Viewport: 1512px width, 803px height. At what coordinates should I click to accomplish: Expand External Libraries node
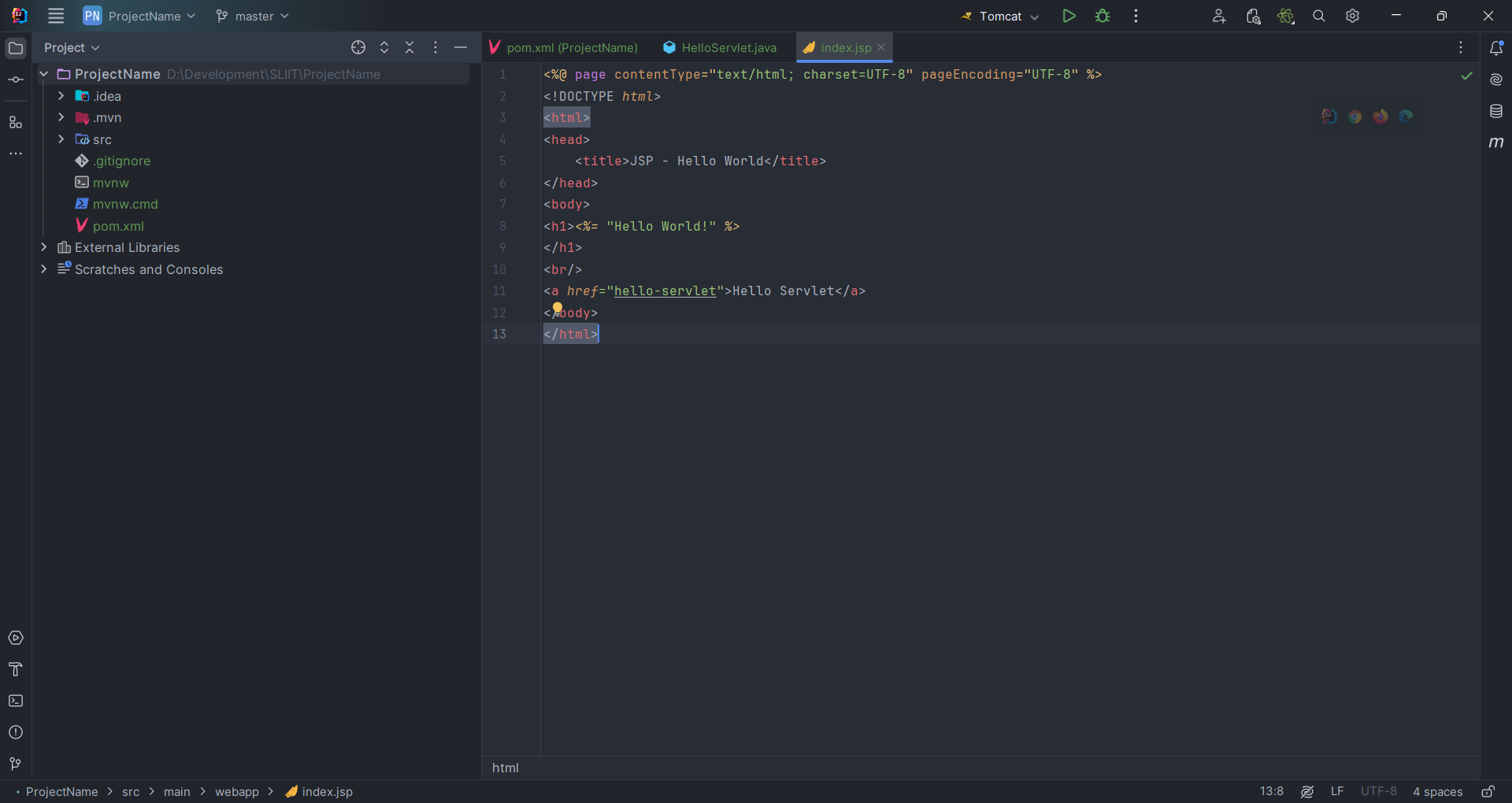pyautogui.click(x=44, y=247)
